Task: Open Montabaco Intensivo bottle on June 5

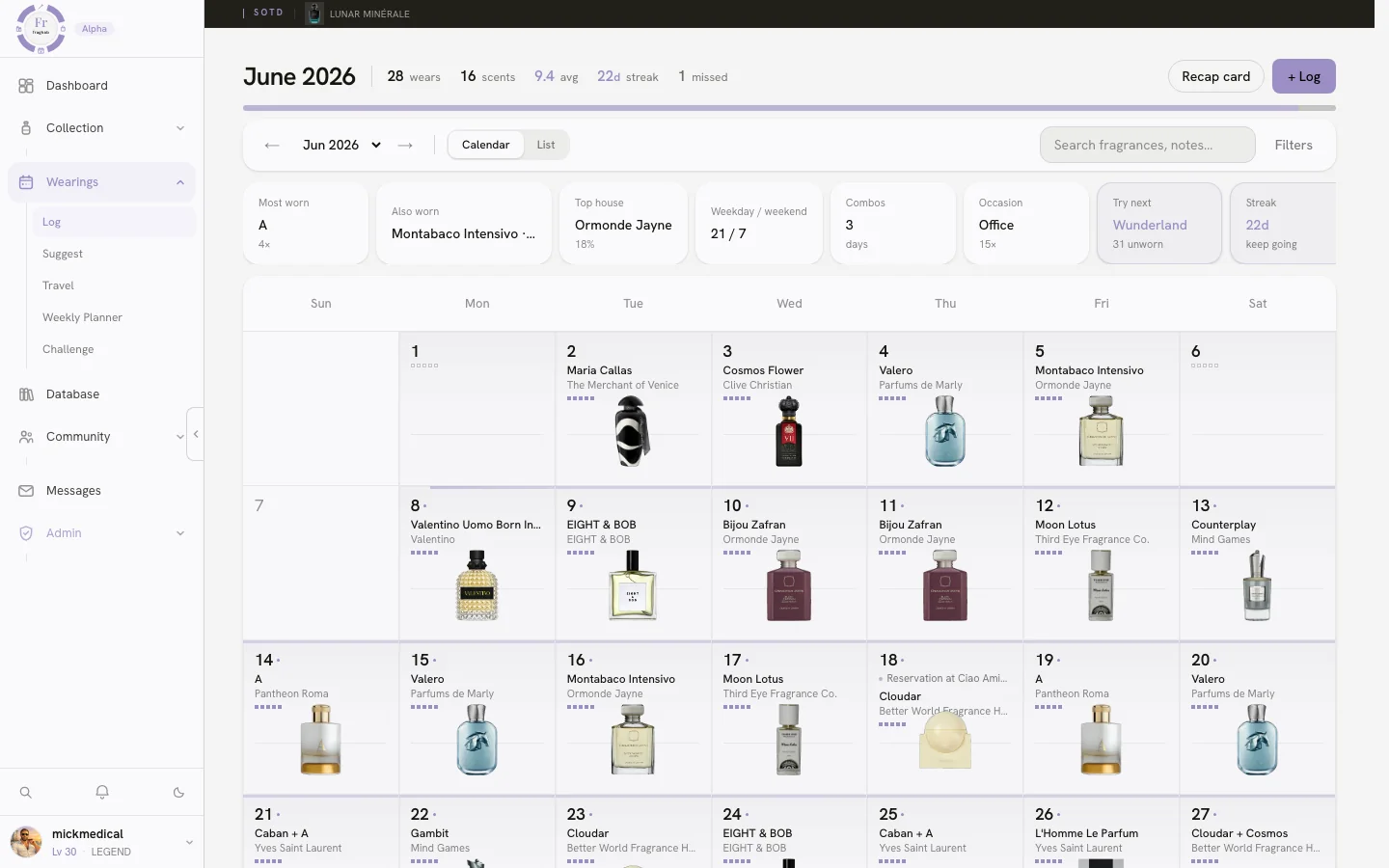Action: 1101,432
